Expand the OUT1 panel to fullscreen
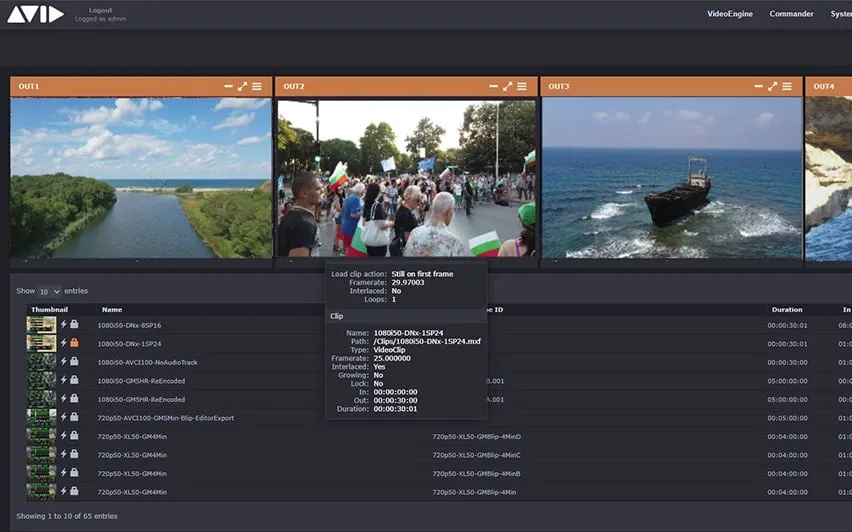 (x=243, y=87)
